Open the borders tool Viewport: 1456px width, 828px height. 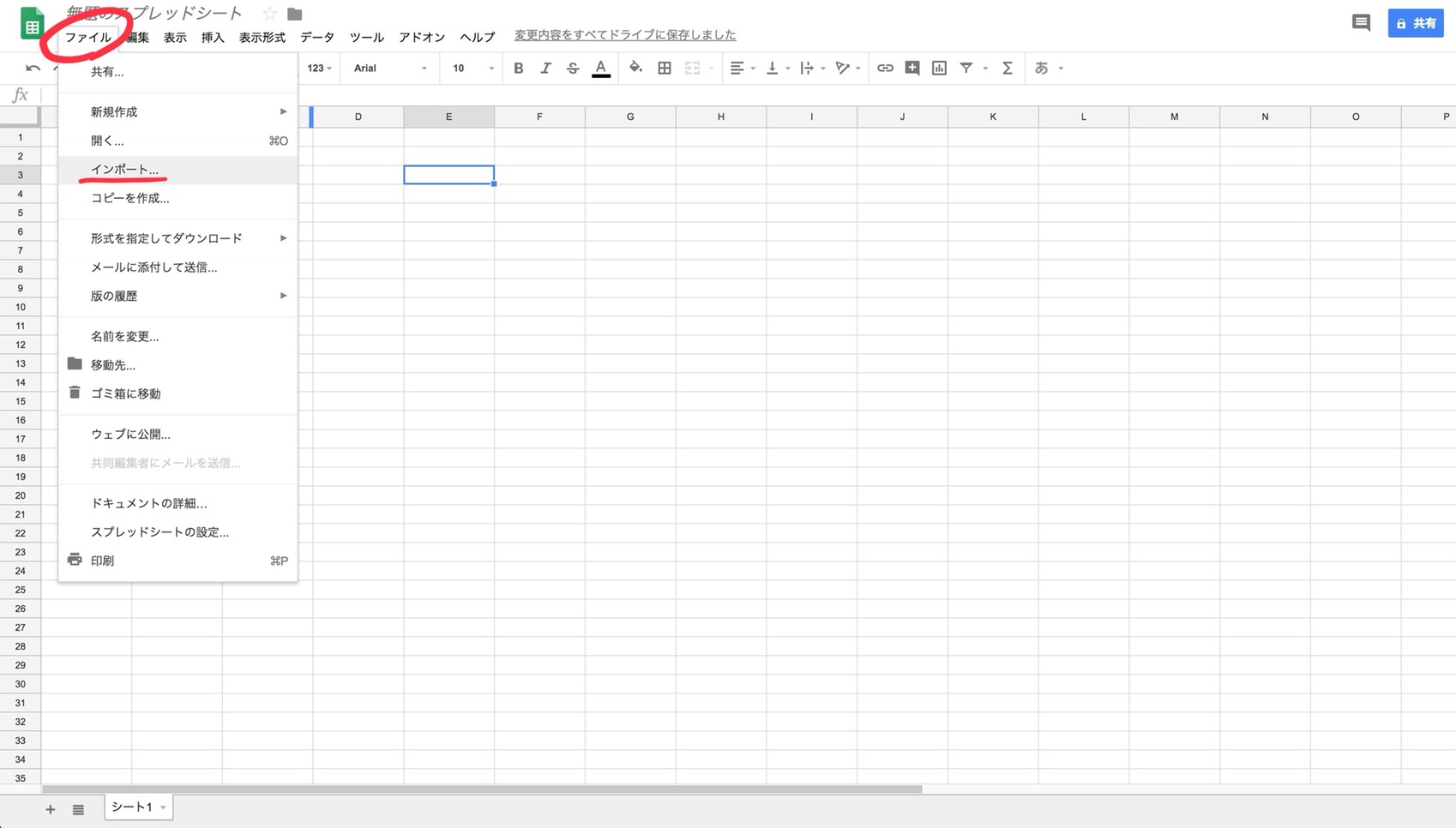tap(664, 68)
